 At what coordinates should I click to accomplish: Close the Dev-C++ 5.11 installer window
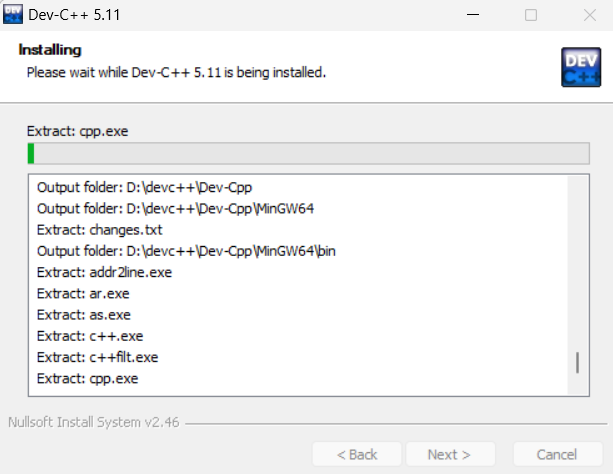coord(590,15)
